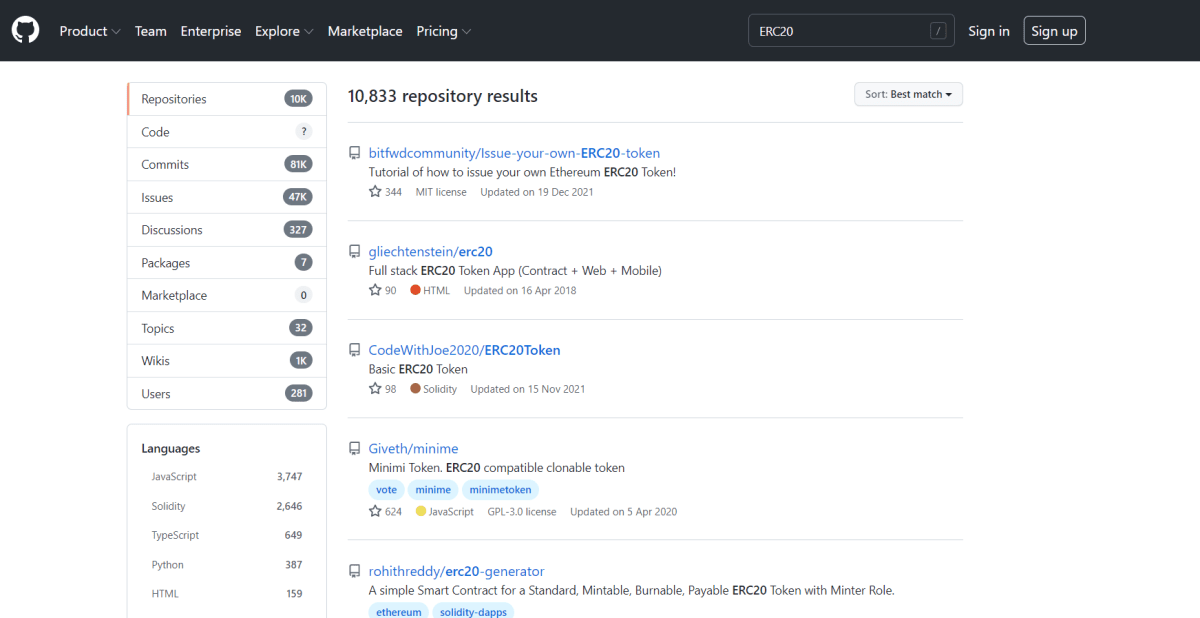This screenshot has height=618, width=1200.
Task: Click the GPL-3.0 license text
Action: click(x=522, y=511)
